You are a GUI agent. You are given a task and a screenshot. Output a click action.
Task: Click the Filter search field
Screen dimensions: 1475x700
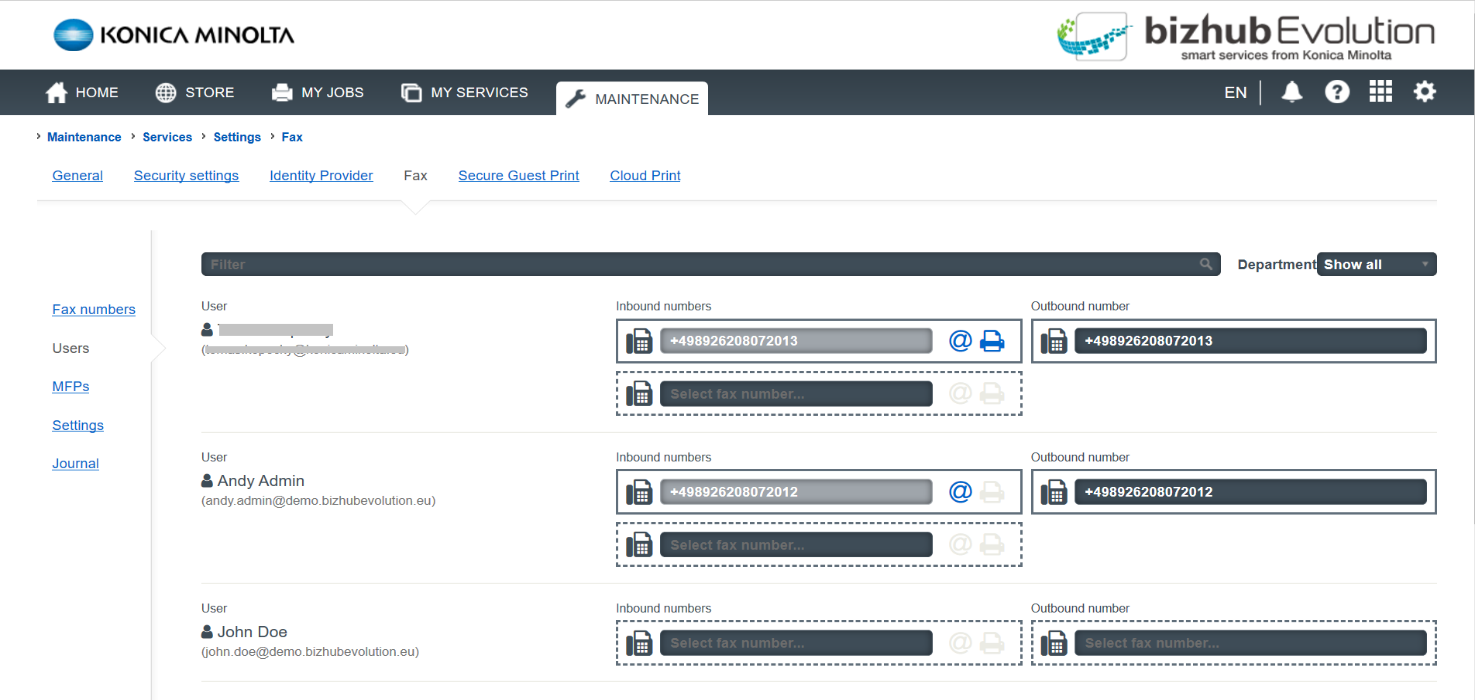pos(711,264)
